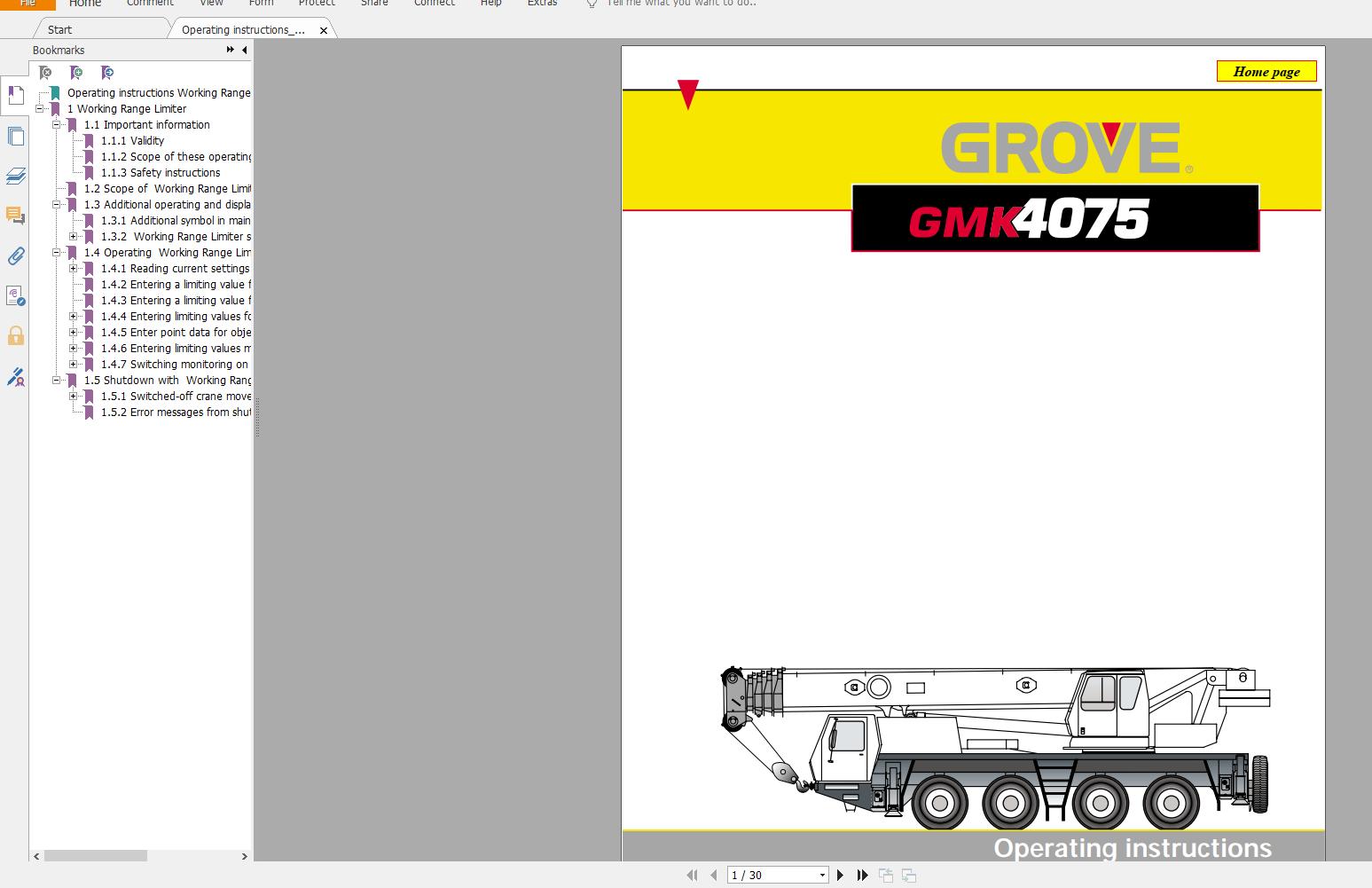1372x888 pixels.
Task: Go to bookmark 1.1.1 Validity
Action: [x=132, y=141]
